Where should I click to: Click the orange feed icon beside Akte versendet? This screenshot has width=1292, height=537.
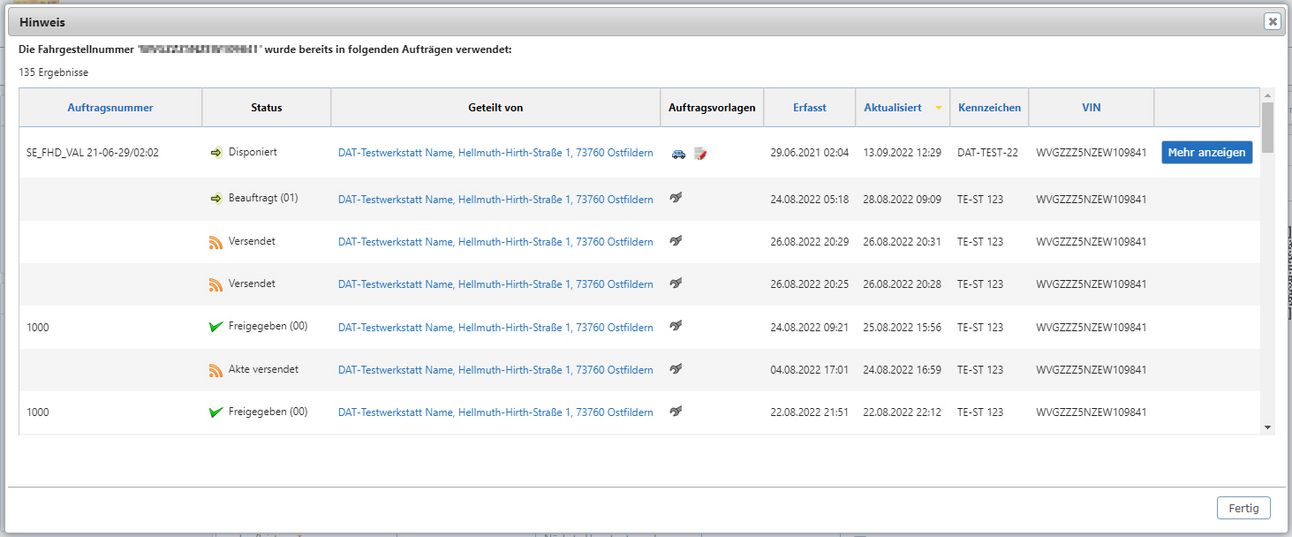(x=215, y=370)
